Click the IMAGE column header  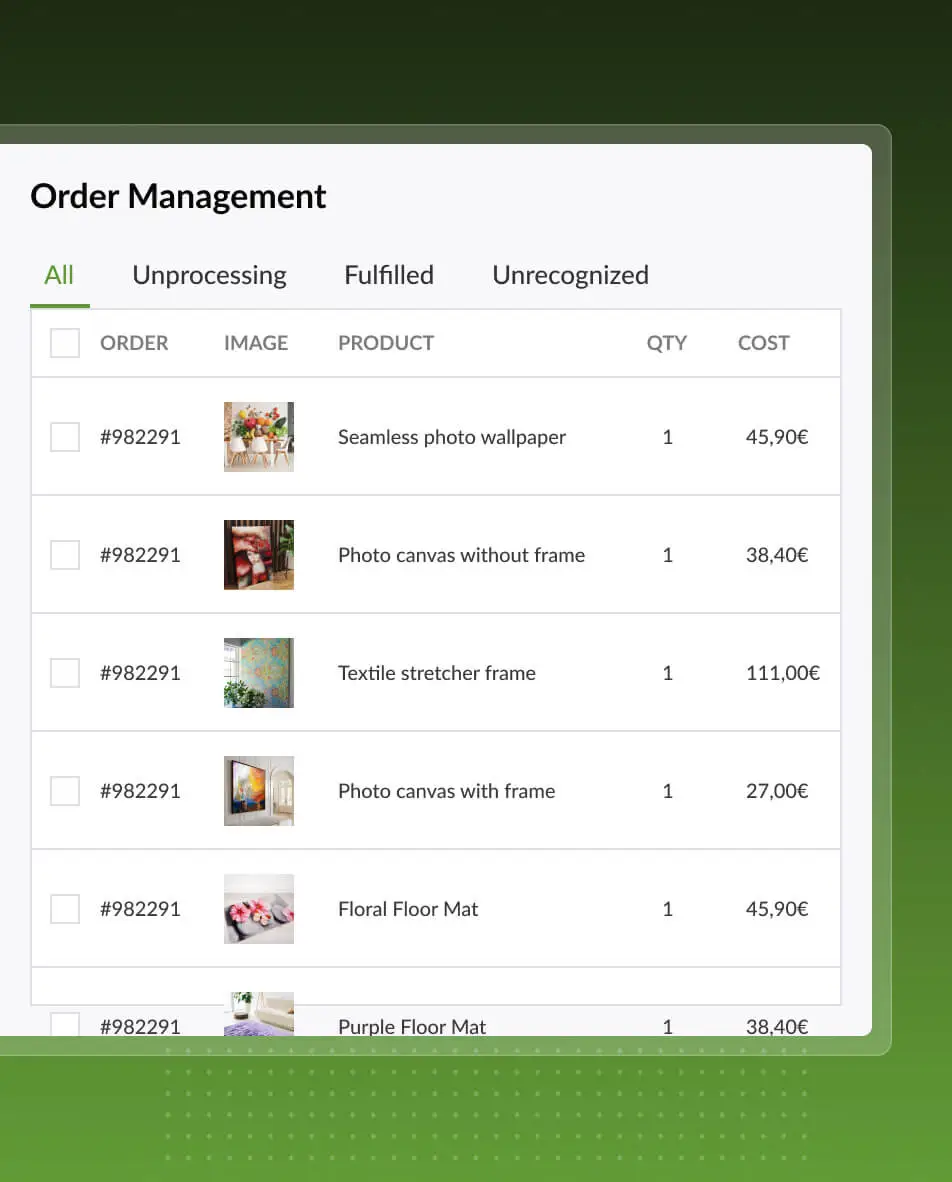click(x=256, y=343)
